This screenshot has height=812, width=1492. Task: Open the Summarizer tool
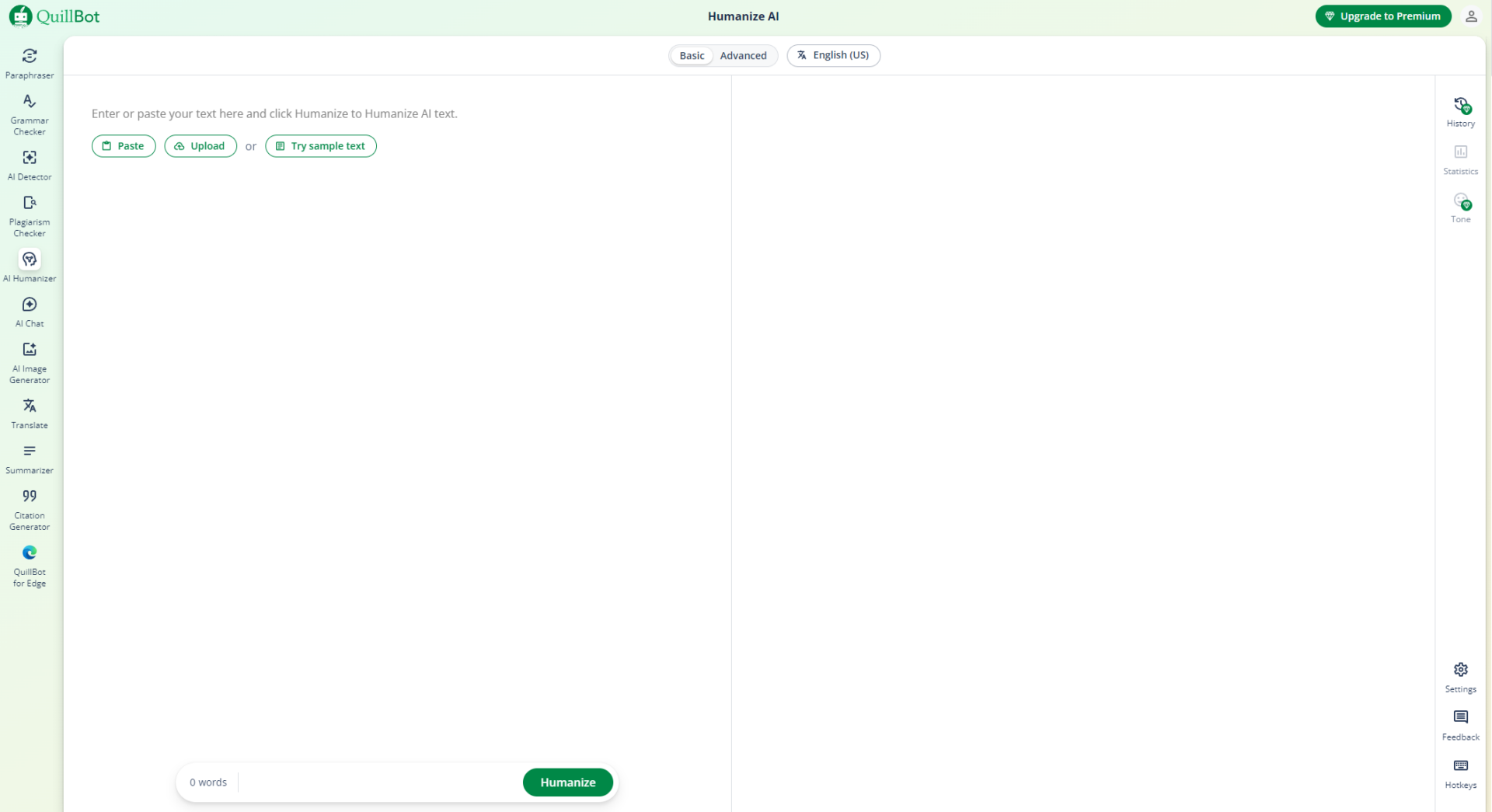(30, 458)
